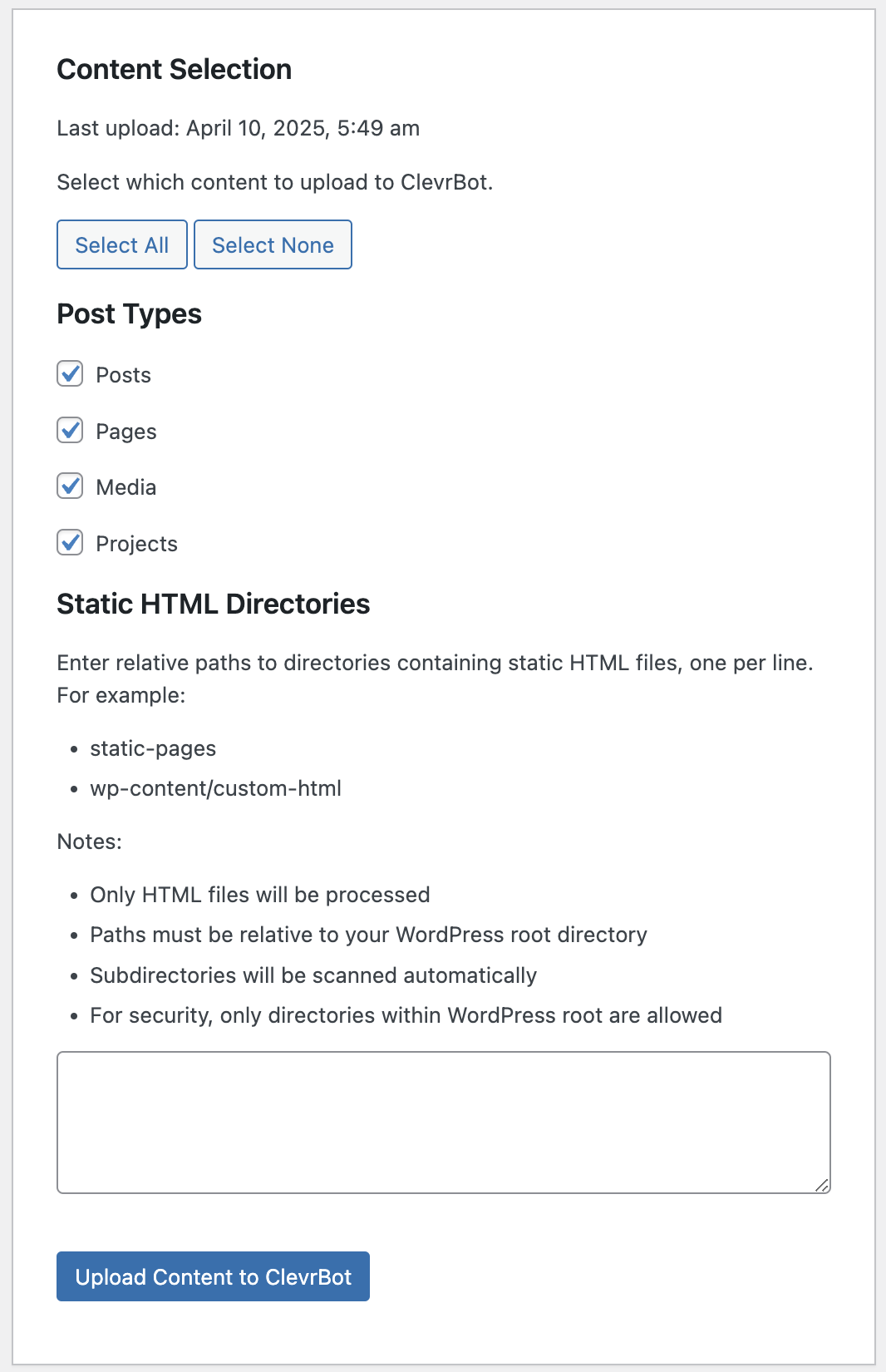Click the Pages label text

click(126, 432)
